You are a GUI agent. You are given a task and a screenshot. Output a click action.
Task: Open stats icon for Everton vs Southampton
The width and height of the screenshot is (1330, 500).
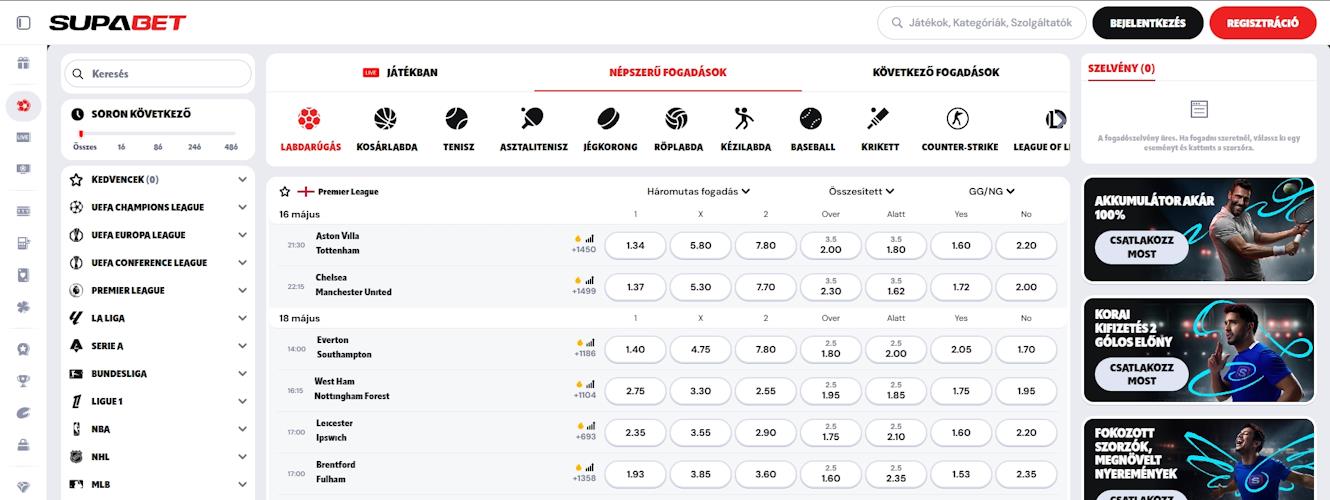pos(590,342)
